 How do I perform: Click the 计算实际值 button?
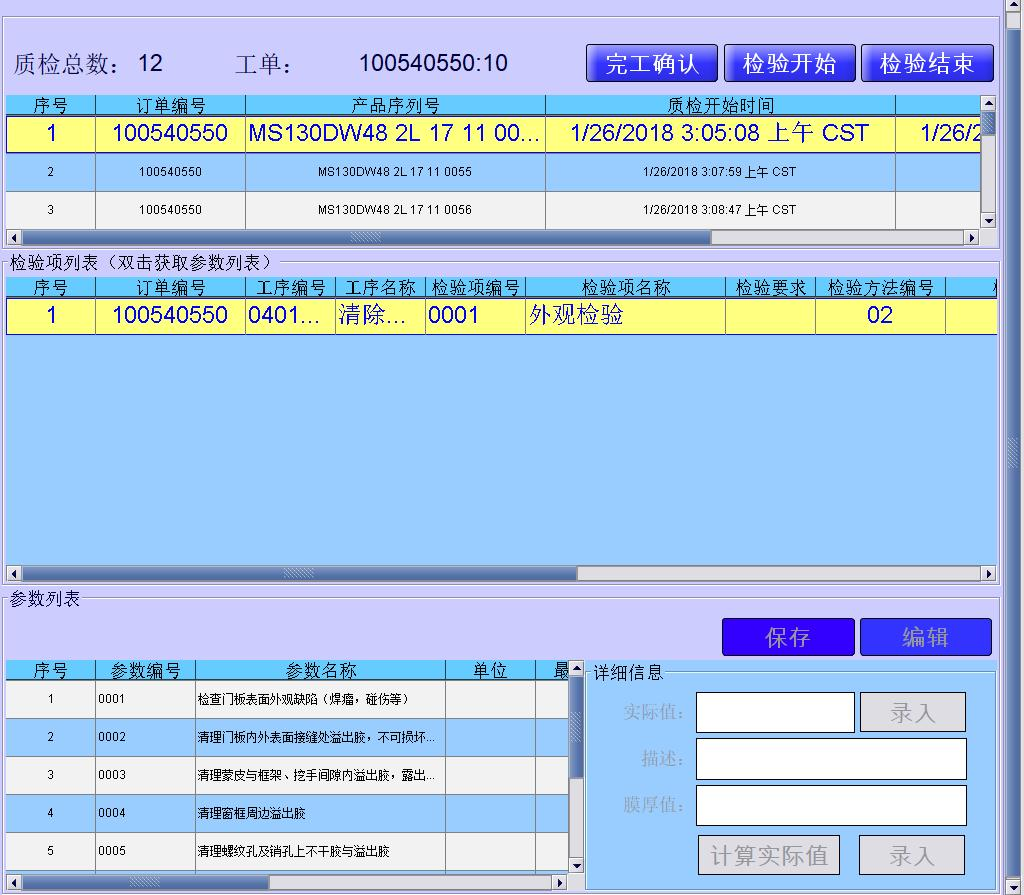768,856
